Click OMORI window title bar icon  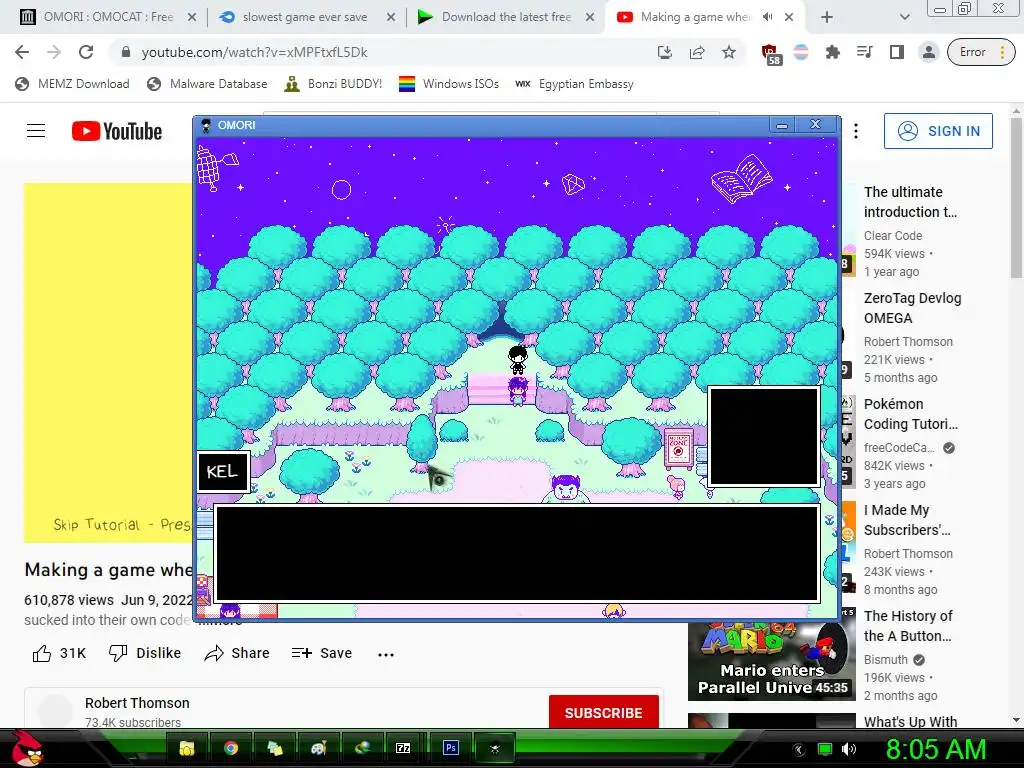tap(206, 125)
